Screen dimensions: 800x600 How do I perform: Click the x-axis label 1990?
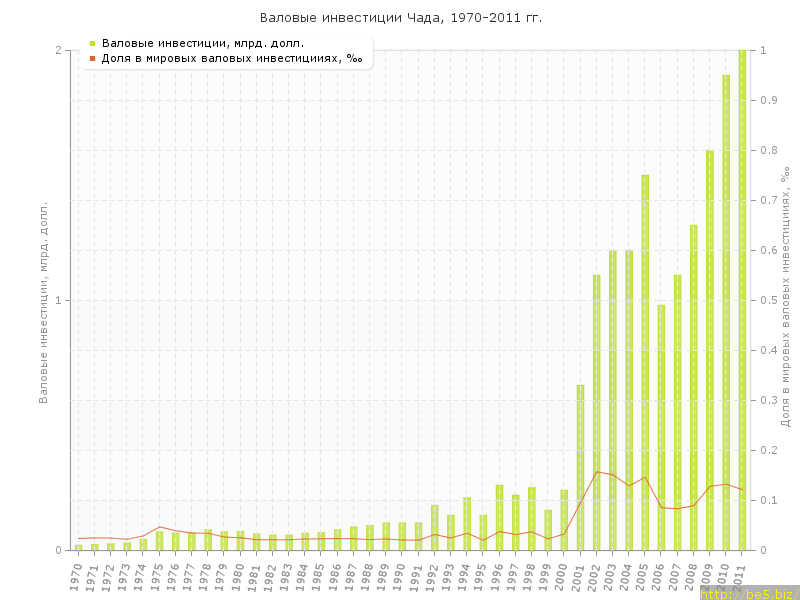click(400, 576)
